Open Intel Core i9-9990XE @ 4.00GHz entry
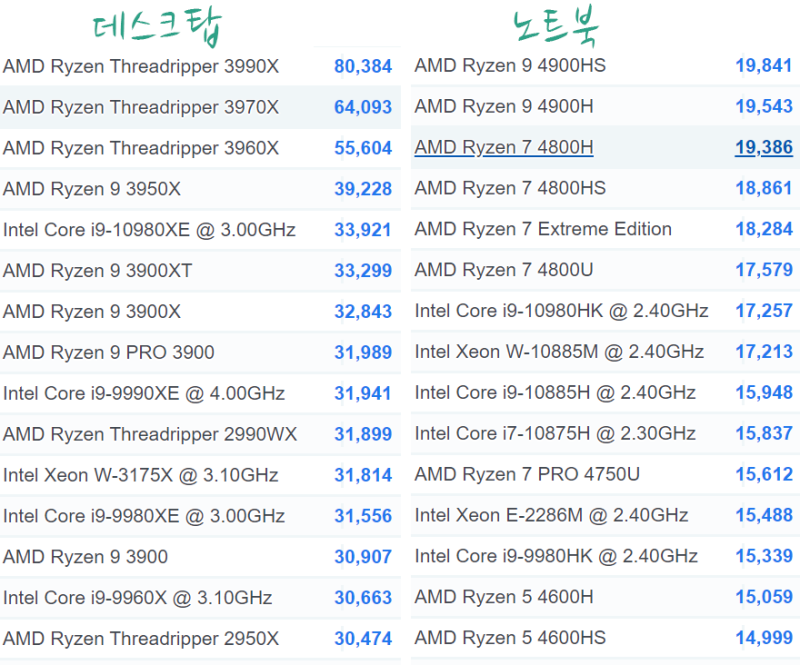 [144, 393]
